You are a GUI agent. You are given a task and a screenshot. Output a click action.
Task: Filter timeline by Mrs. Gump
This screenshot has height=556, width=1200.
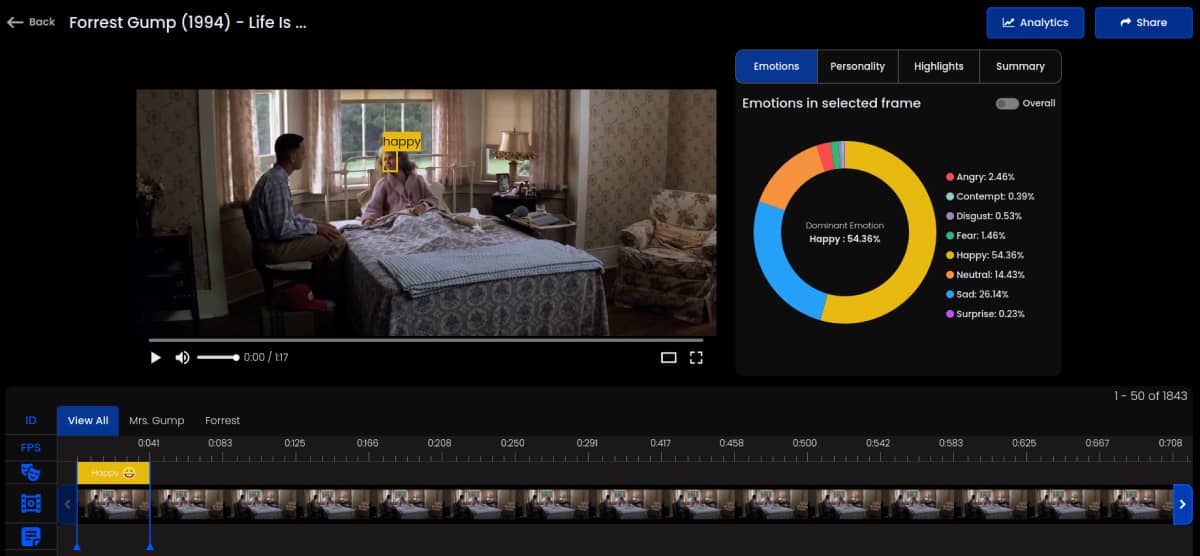(x=157, y=420)
